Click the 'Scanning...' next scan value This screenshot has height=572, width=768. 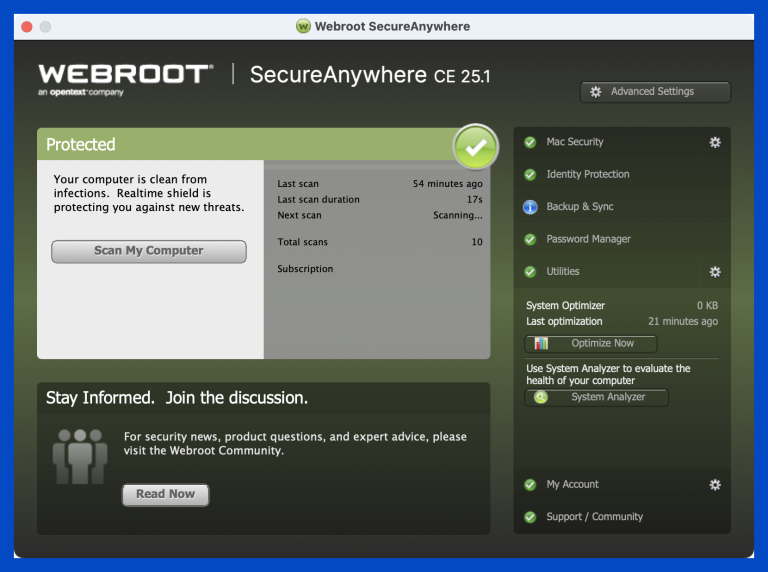[x=458, y=215]
